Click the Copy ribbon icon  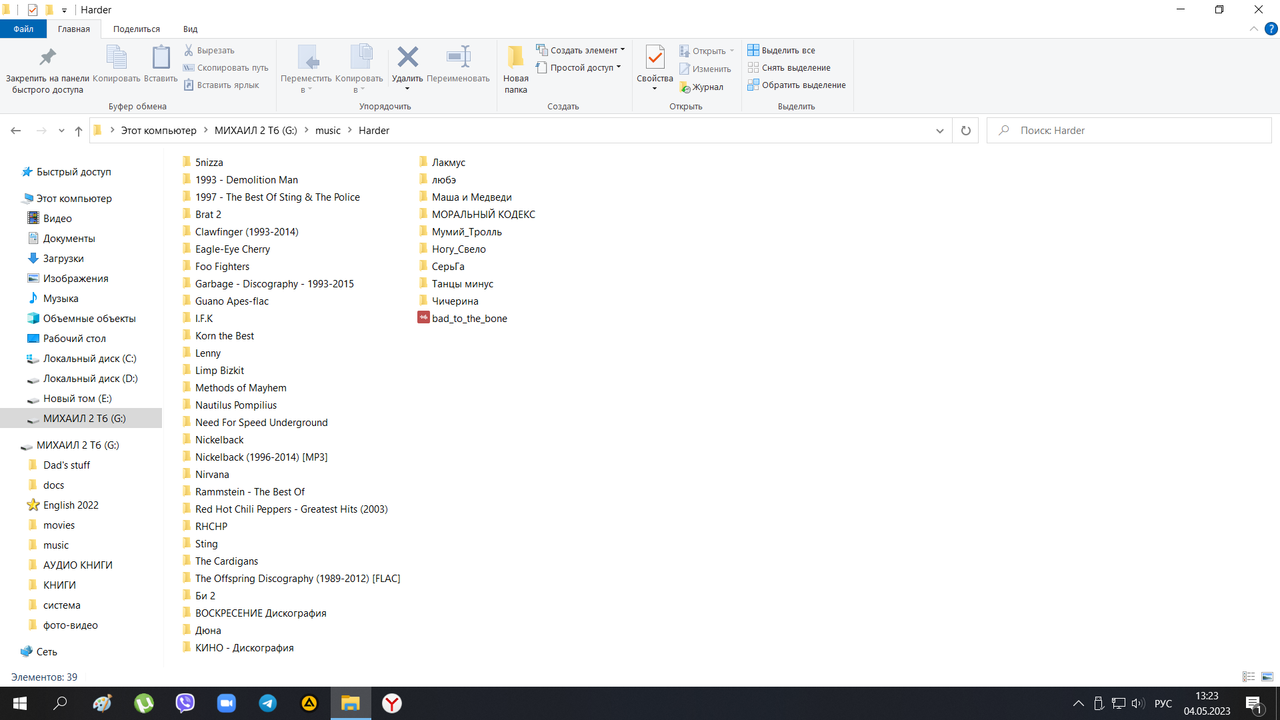click(116, 57)
